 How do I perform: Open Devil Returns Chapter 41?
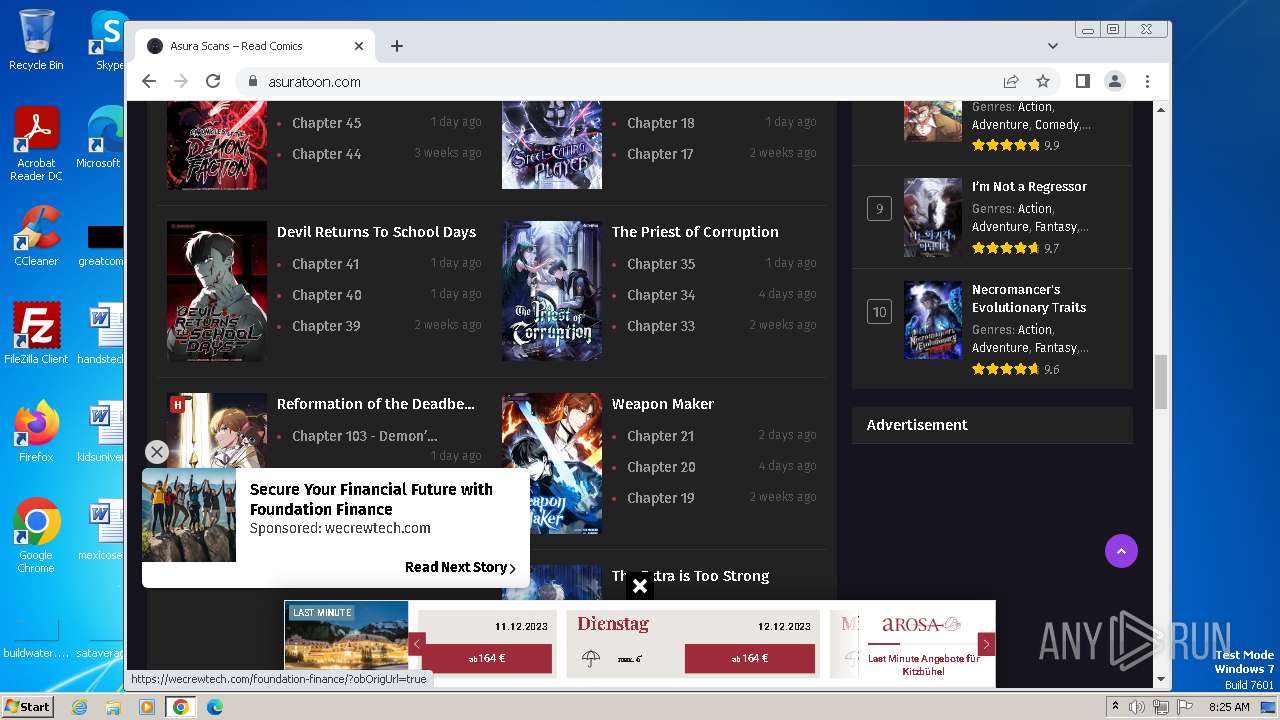325,264
